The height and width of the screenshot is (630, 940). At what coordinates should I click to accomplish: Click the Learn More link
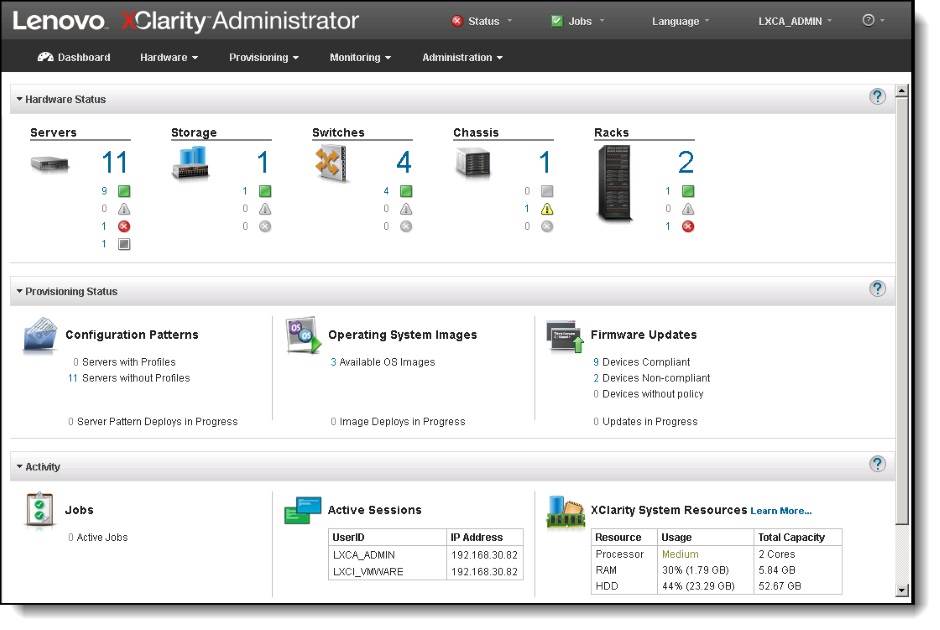click(x=781, y=511)
